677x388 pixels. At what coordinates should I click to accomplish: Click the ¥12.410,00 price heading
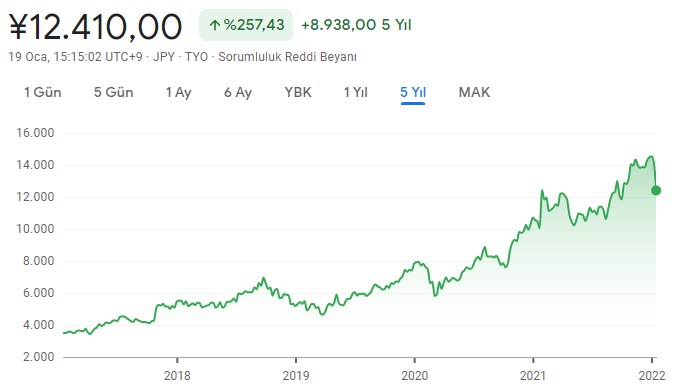point(95,27)
